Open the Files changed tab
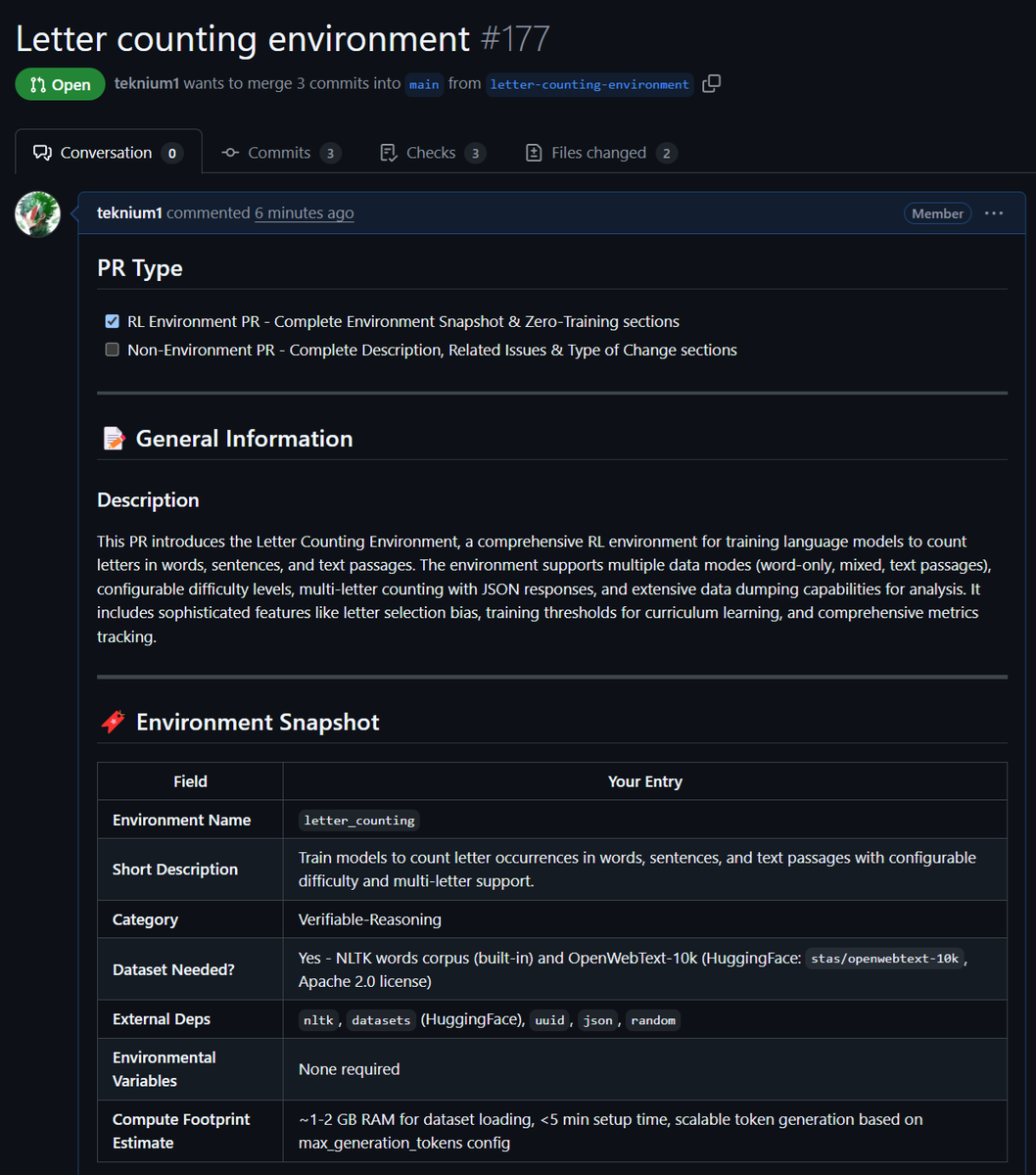Image resolution: width=1036 pixels, height=1175 pixels. tap(601, 153)
